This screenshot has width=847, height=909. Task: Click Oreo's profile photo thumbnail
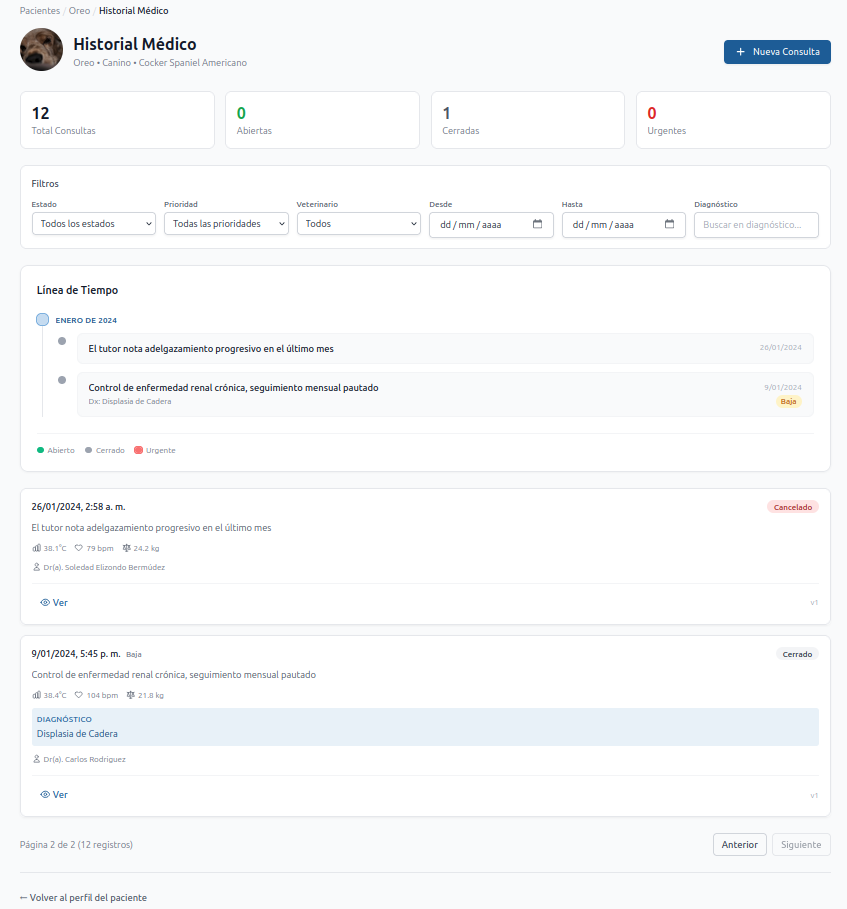(x=41, y=50)
